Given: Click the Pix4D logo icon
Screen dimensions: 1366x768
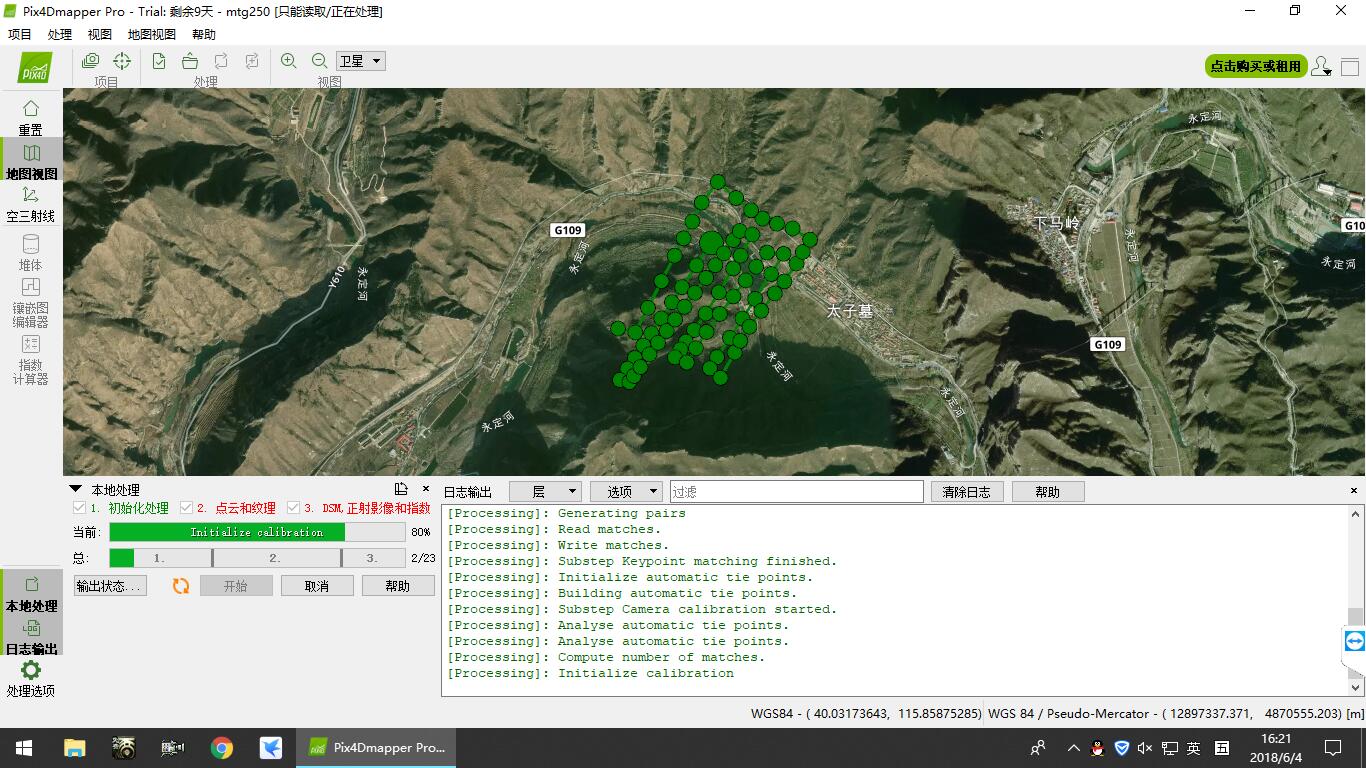Looking at the screenshot, I should coord(35,67).
